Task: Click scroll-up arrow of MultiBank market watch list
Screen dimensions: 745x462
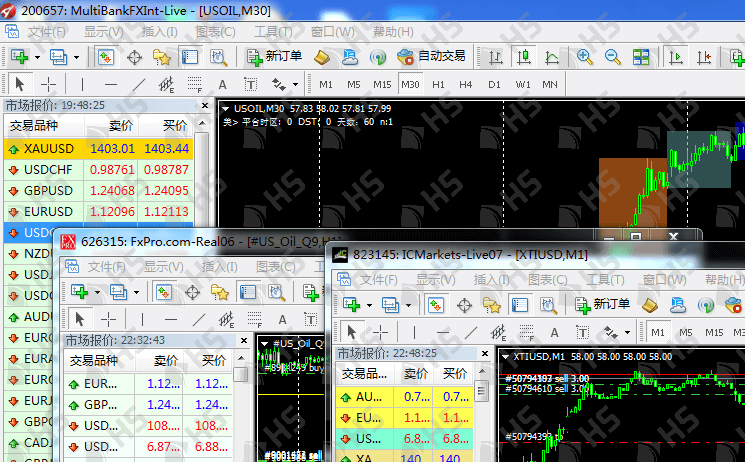Action: 202,123
